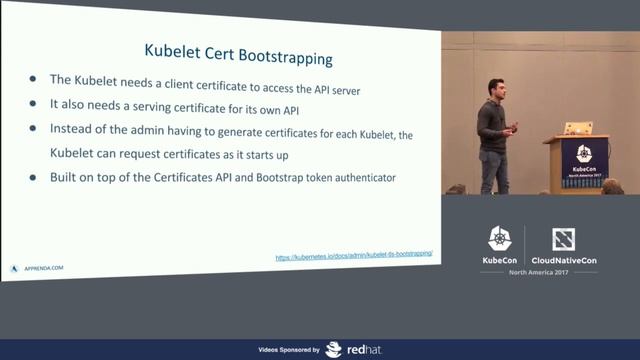The image size is (640, 360).
Task: Click the bullet 'The Kubelet needs a client certificate'
Action: pos(204,84)
